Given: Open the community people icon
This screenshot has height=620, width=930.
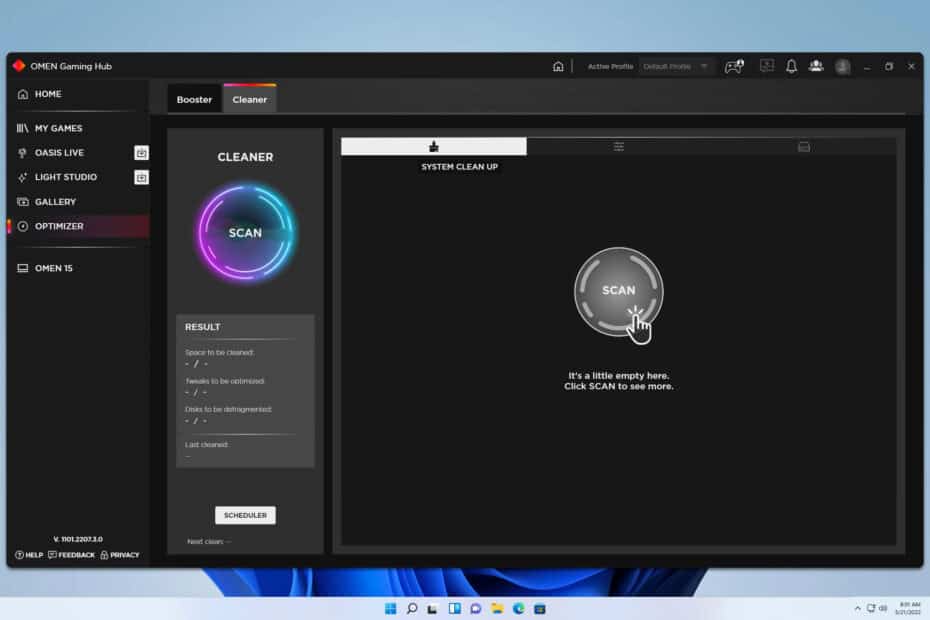Looking at the screenshot, I should click(815, 66).
